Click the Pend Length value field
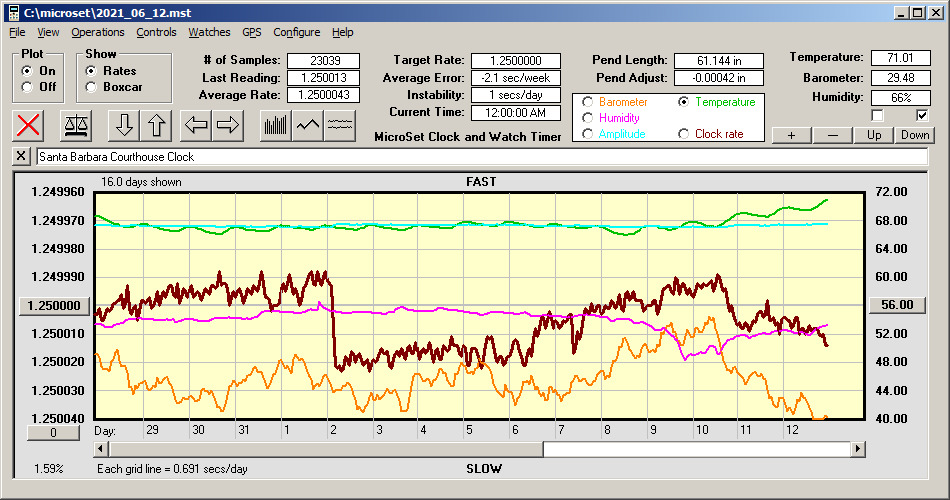 coord(719,61)
